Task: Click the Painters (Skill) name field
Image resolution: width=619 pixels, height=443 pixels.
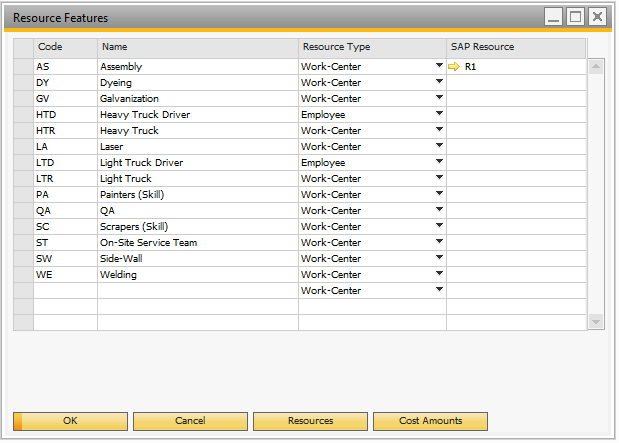Action: pos(197,195)
